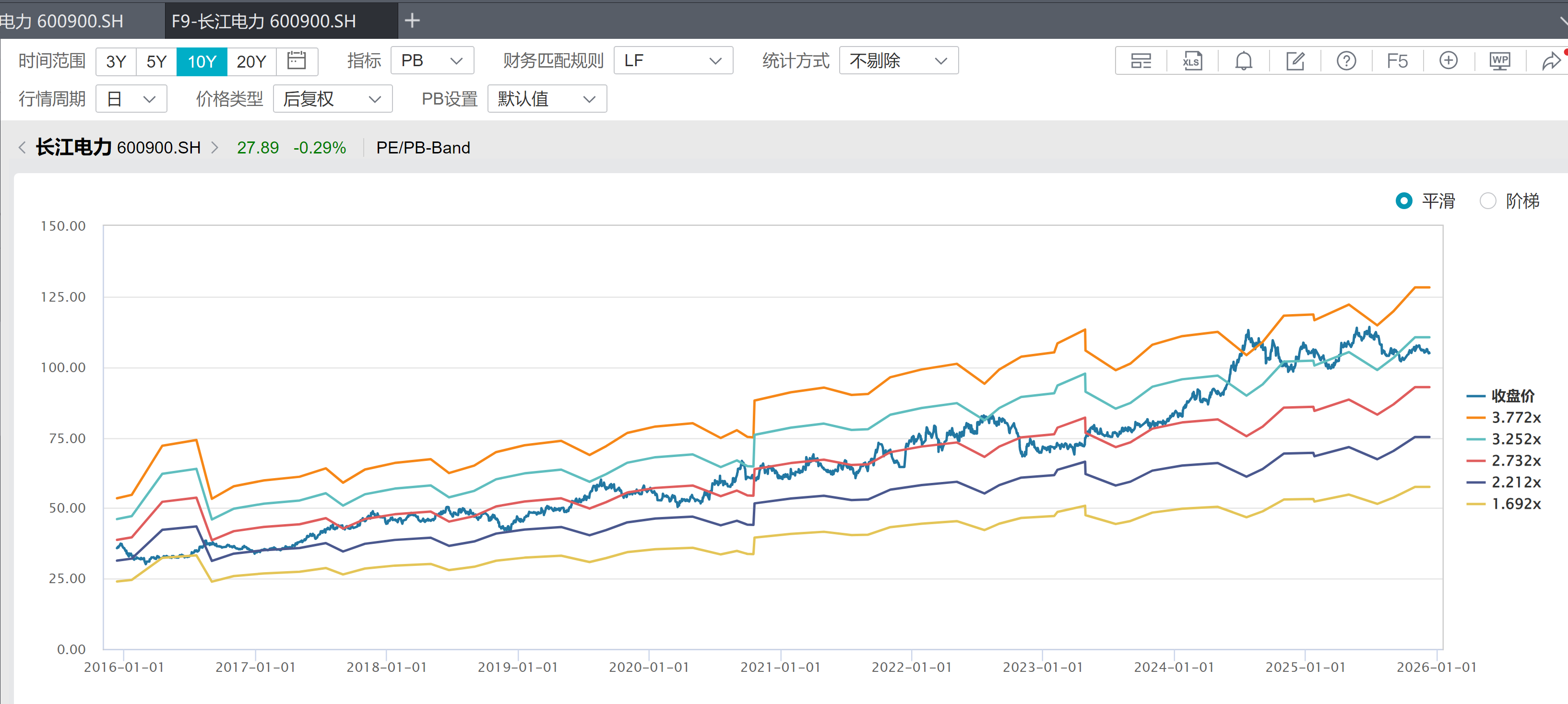Select the 平滑 radio button
The image size is (1568, 704).
[1403, 201]
